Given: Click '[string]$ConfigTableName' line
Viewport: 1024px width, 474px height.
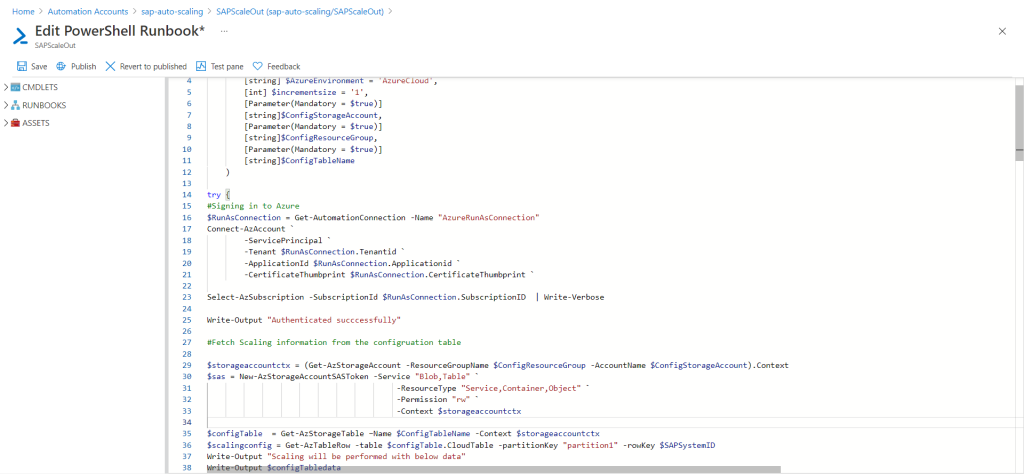Looking at the screenshot, I should [x=299, y=161].
